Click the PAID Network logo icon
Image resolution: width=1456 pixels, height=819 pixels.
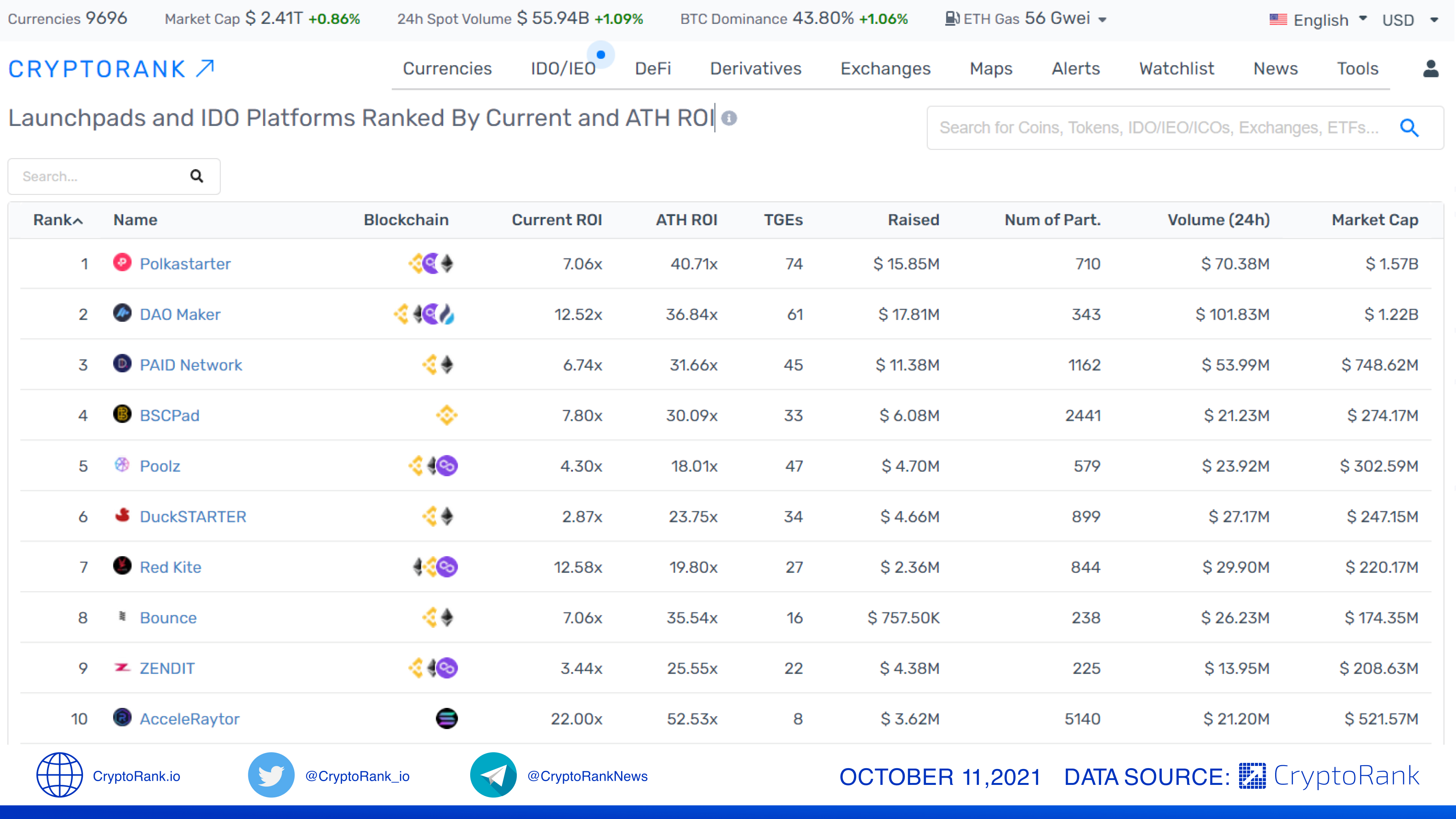122,364
